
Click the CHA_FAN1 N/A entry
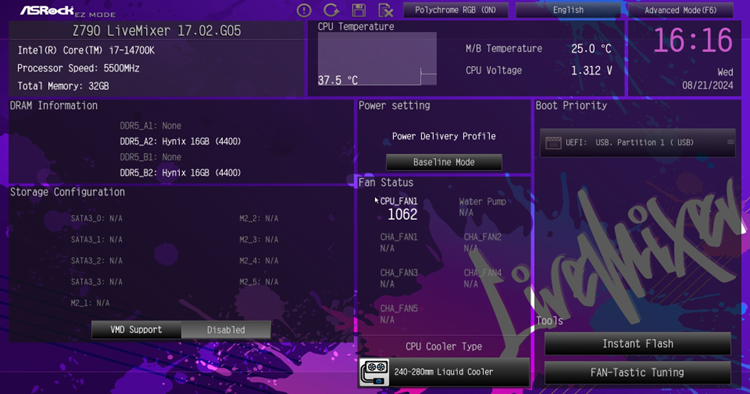point(398,243)
